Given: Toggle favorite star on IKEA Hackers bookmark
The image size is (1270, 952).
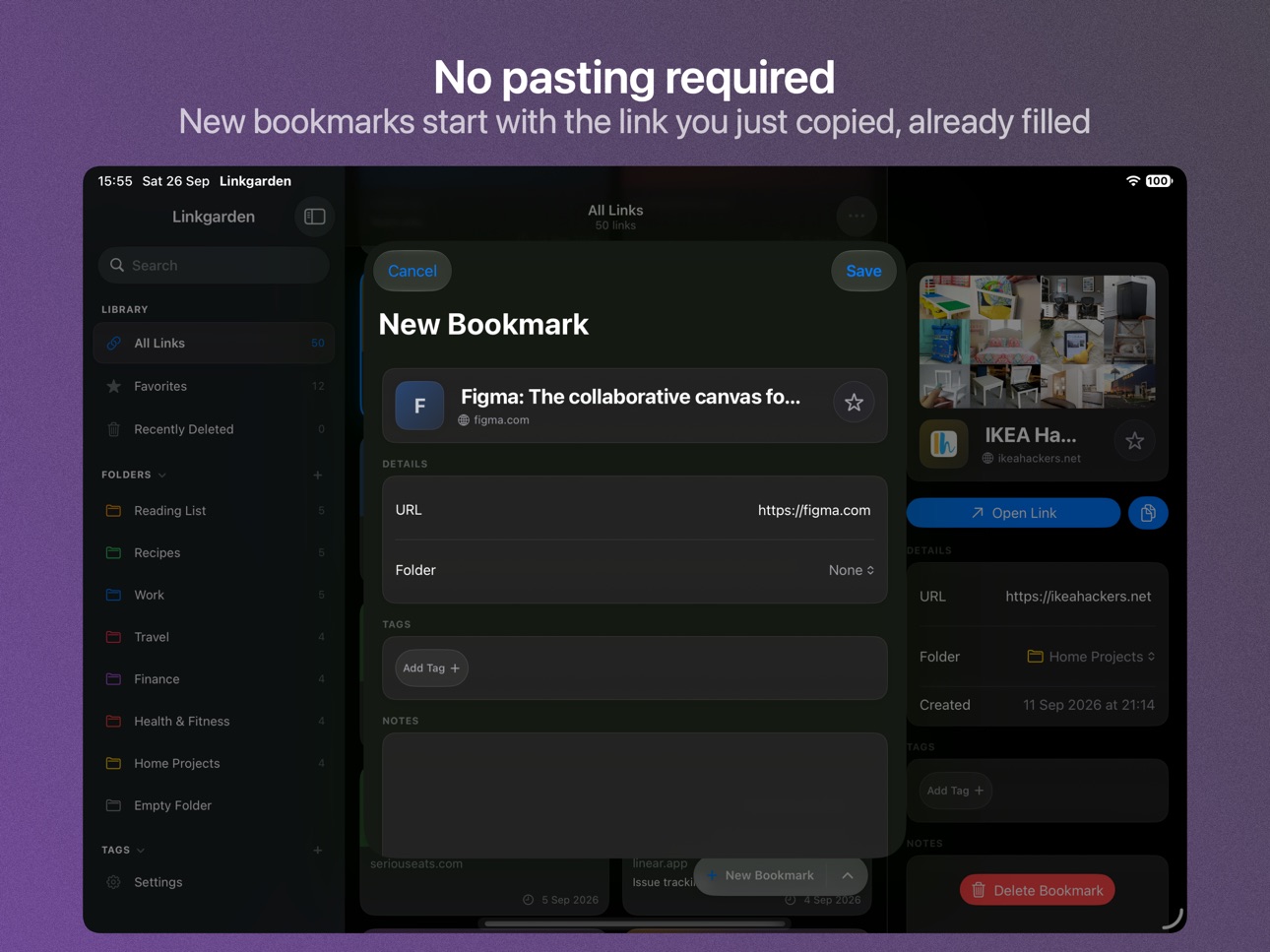Looking at the screenshot, I should 1134,441.
